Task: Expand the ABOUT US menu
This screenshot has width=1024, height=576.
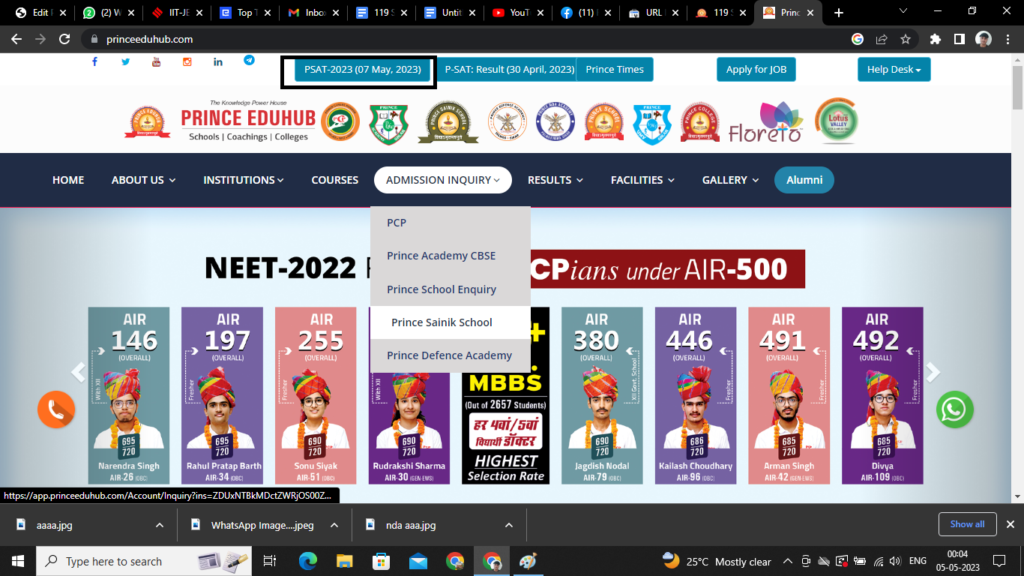Action: click(143, 180)
